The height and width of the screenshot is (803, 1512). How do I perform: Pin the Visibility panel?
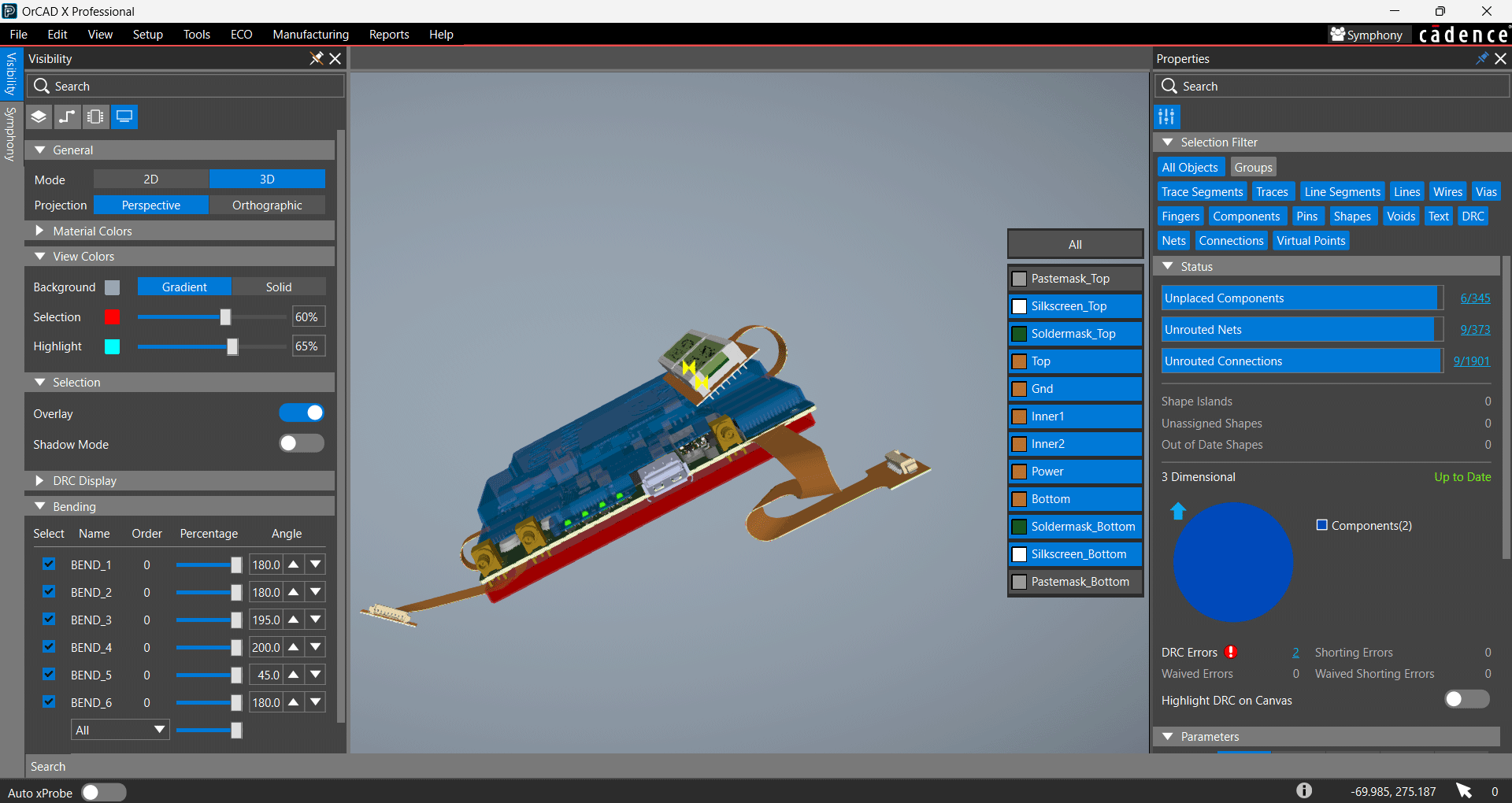316,58
